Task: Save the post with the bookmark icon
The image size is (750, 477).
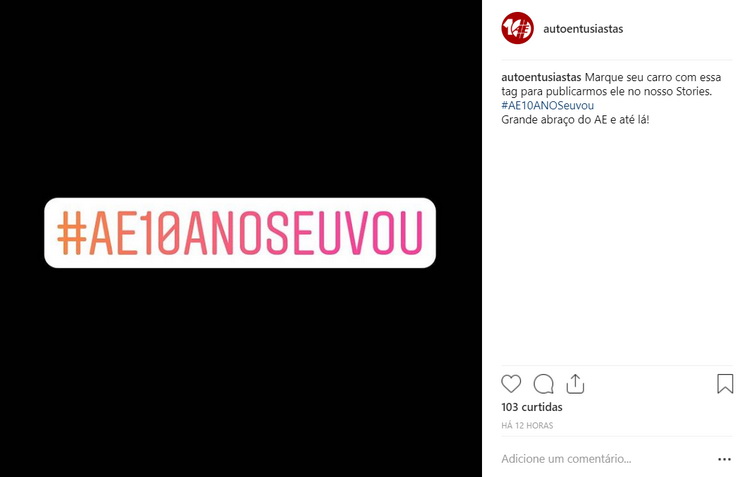Action: (x=725, y=384)
